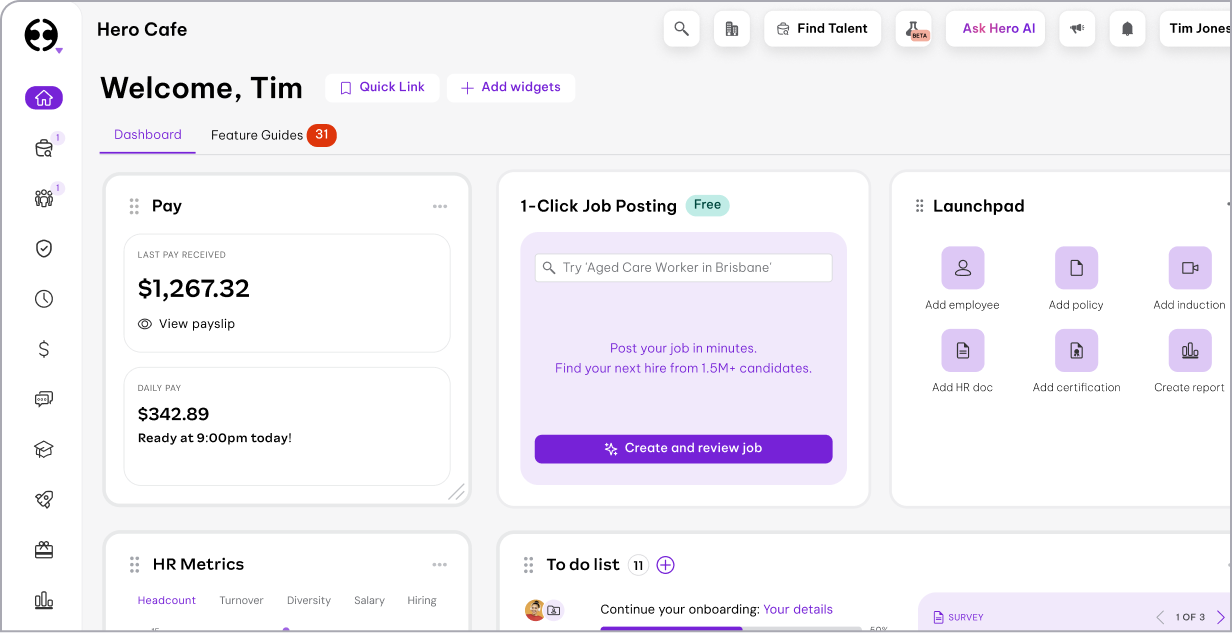Follow the Your details onboarding link
The width and height of the screenshot is (1232, 633).
point(797,609)
